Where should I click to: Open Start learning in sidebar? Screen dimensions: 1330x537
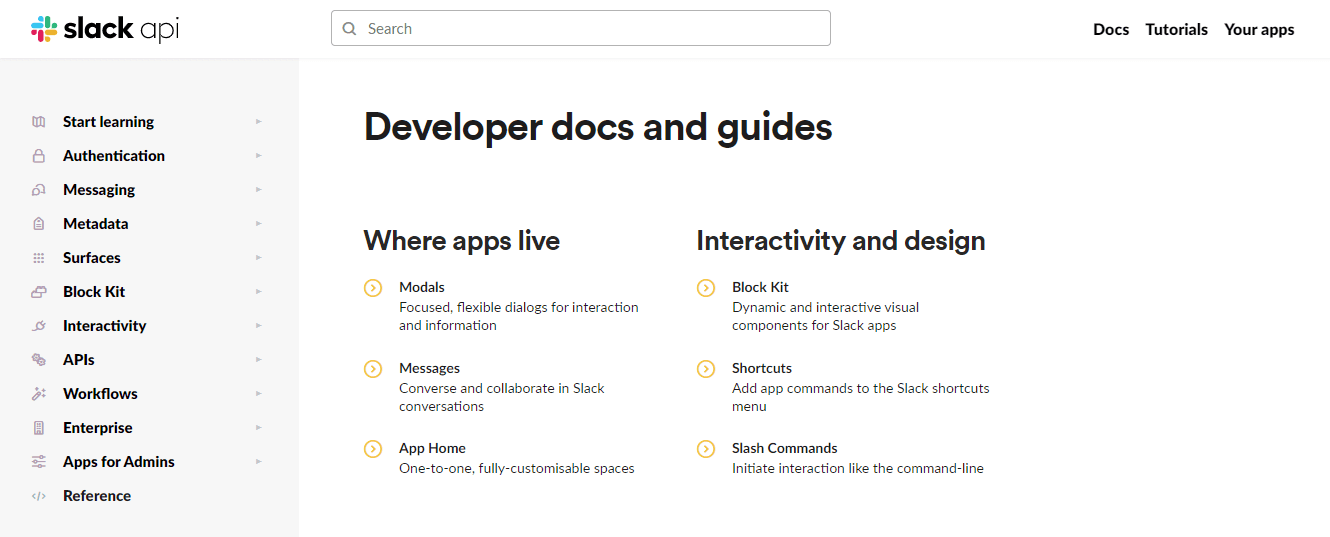click(x=108, y=122)
